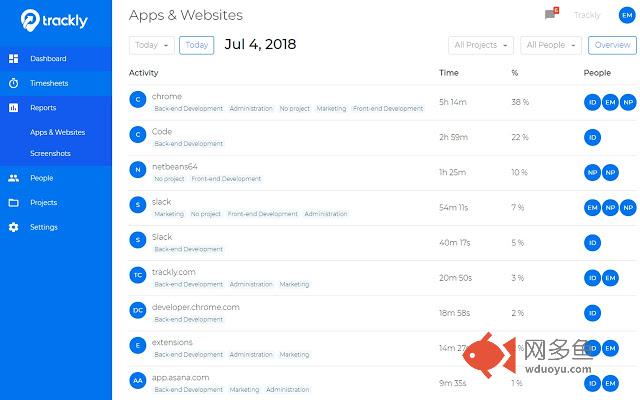640x400 pixels.
Task: Click the Timesheets stopwatch icon
Action: 13,83
